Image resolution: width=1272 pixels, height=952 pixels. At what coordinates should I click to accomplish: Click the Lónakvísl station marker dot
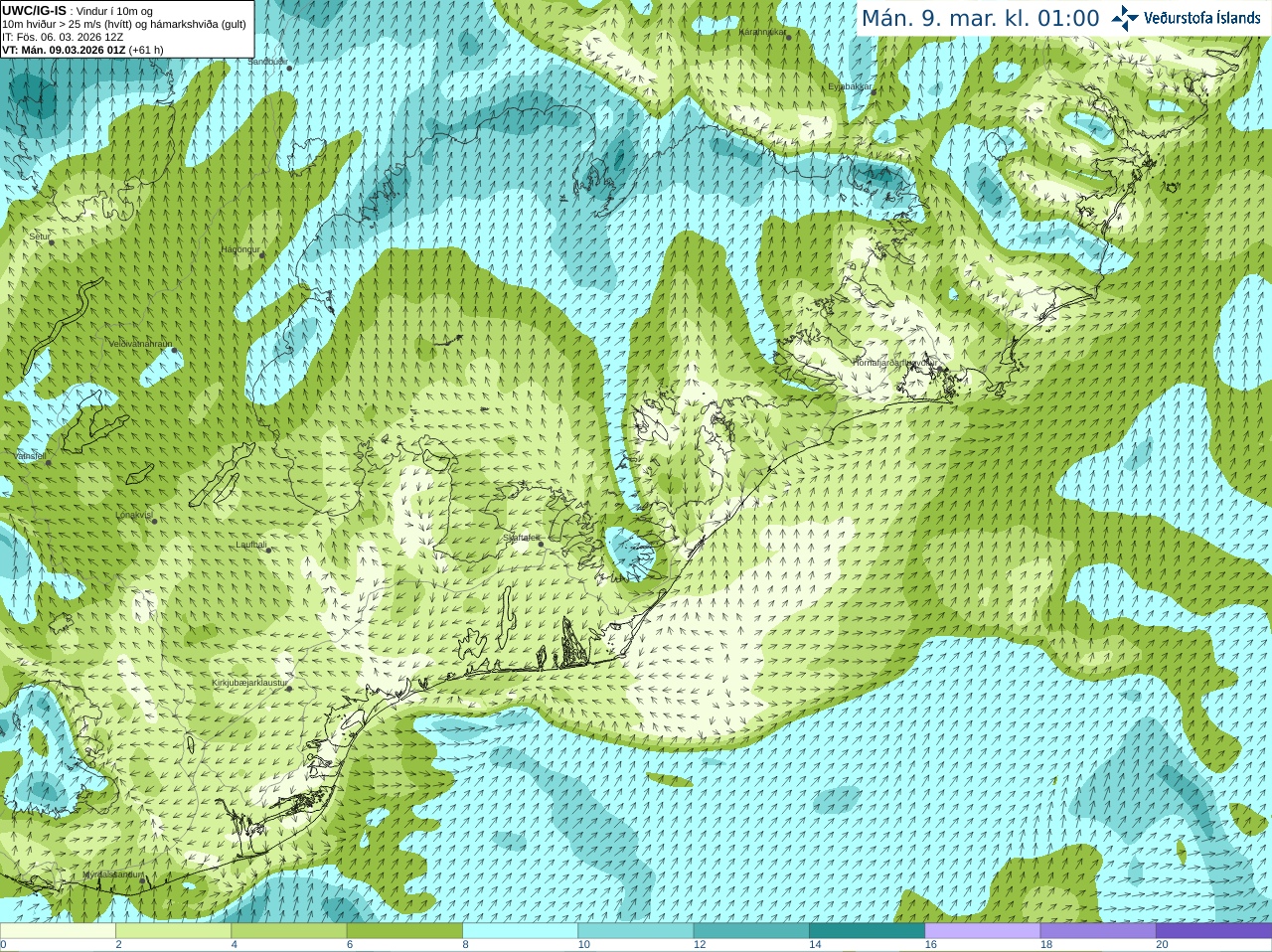pos(154,521)
